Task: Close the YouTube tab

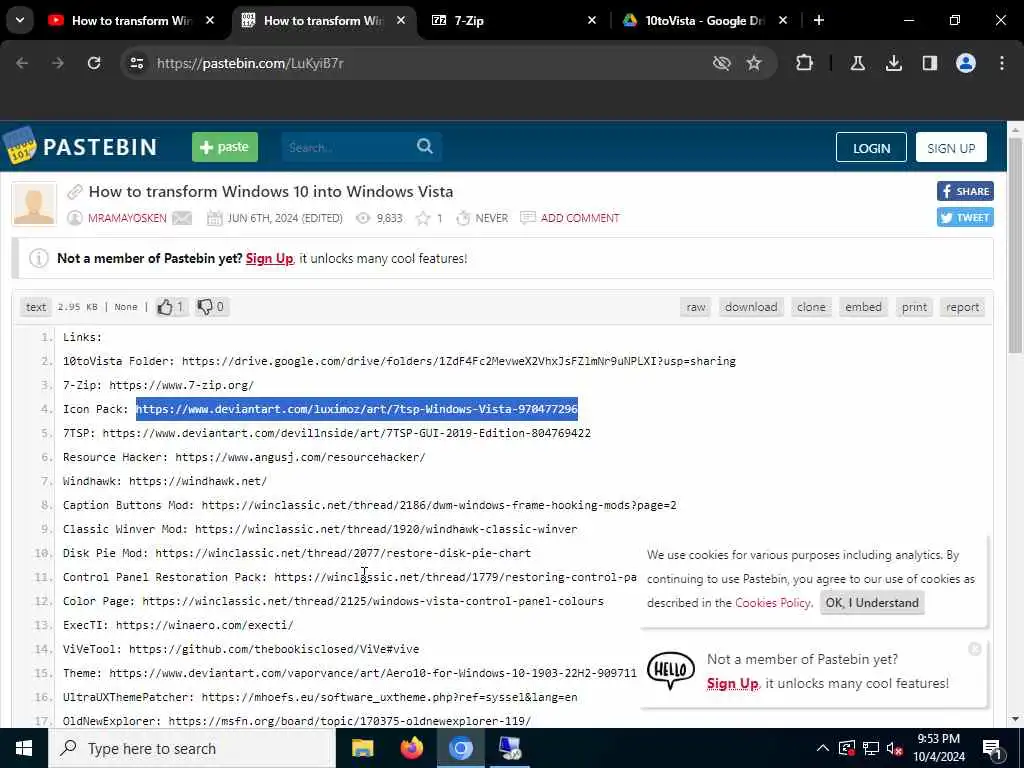Action: tap(210, 21)
